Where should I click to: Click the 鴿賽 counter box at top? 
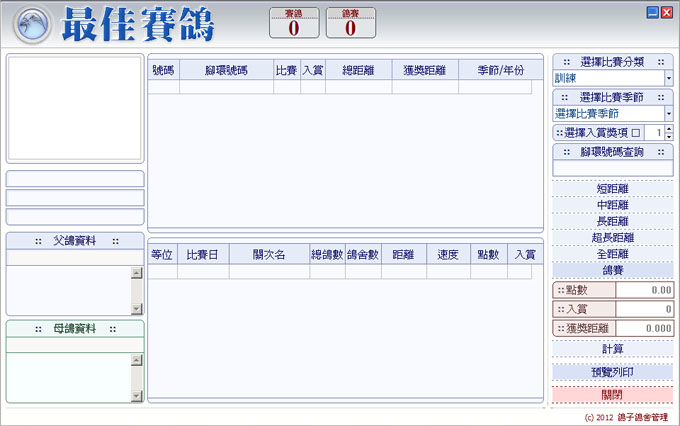coord(351,23)
